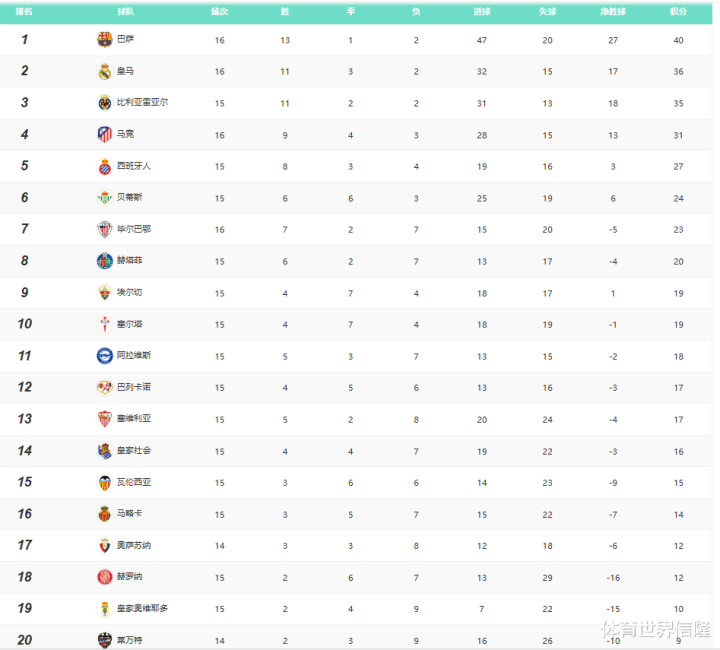Viewport: 720px width, 650px height.
Task: Click the Valencia (瓦伦西亚) club logo
Action: tap(104, 482)
